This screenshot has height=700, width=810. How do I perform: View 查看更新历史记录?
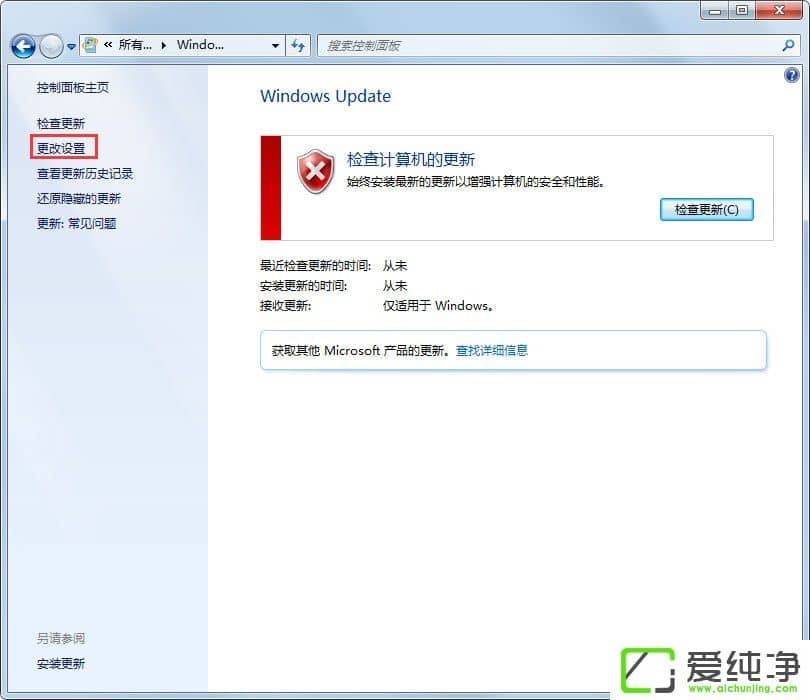point(88,172)
